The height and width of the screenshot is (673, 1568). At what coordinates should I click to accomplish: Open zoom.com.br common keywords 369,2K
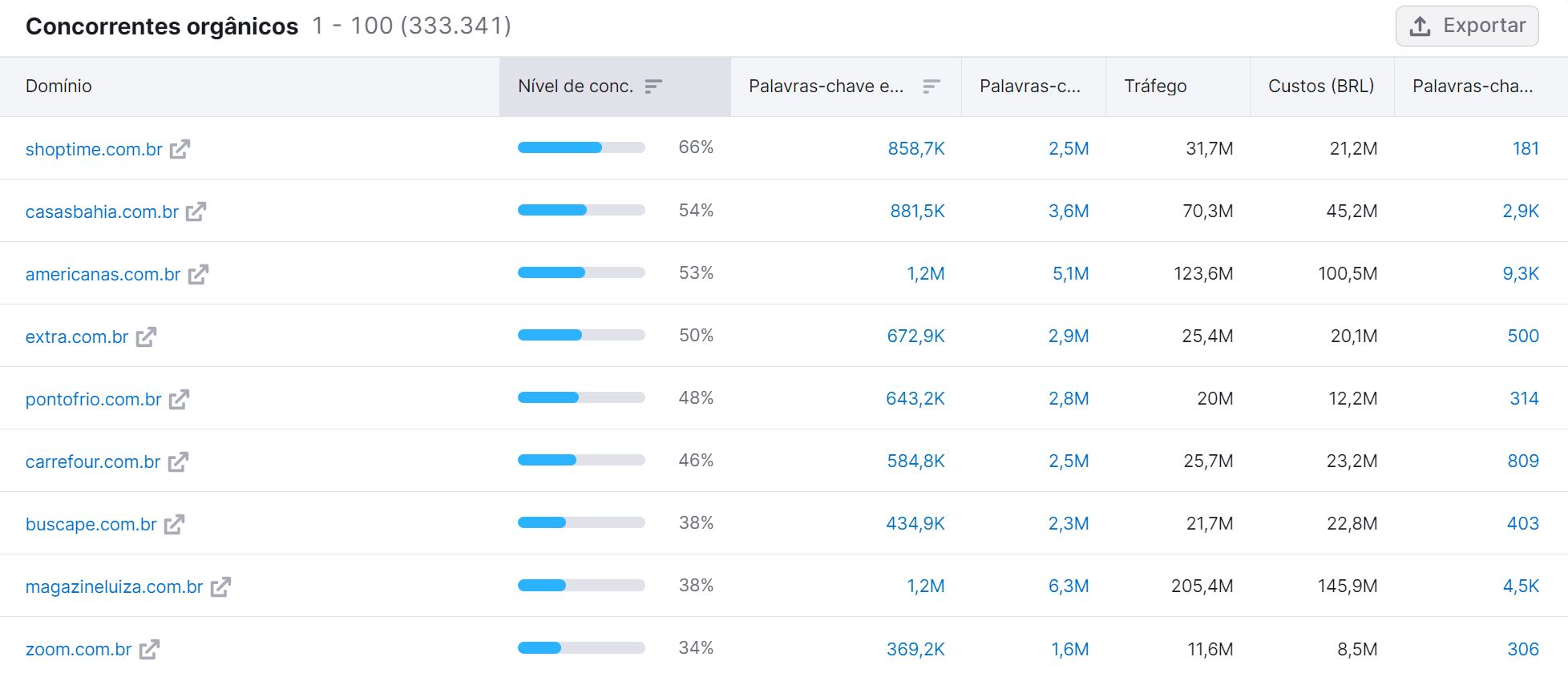pyautogui.click(x=915, y=649)
